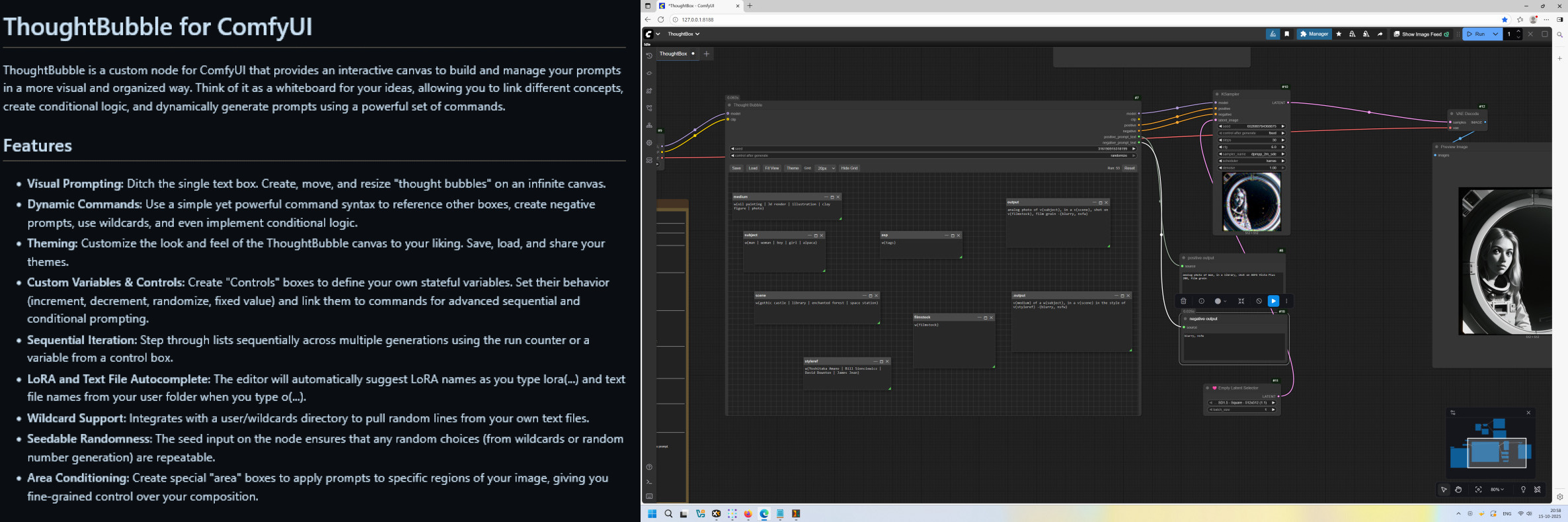Close the .output thought box
The image size is (1568, 522).
1128,296
